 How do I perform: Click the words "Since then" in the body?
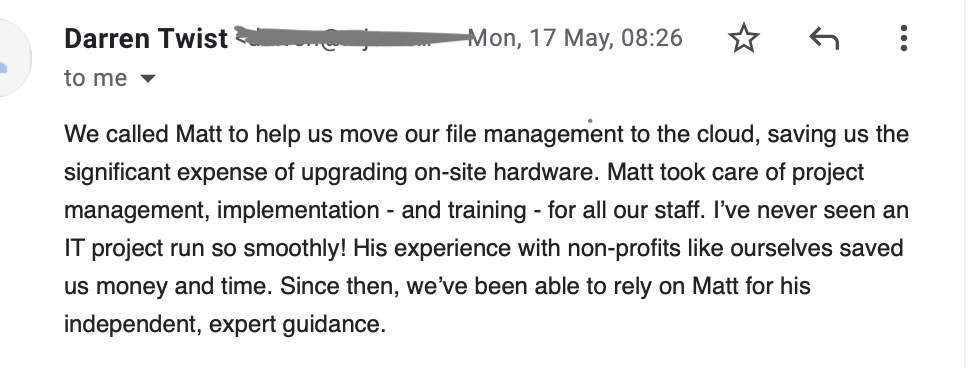click(x=340, y=287)
